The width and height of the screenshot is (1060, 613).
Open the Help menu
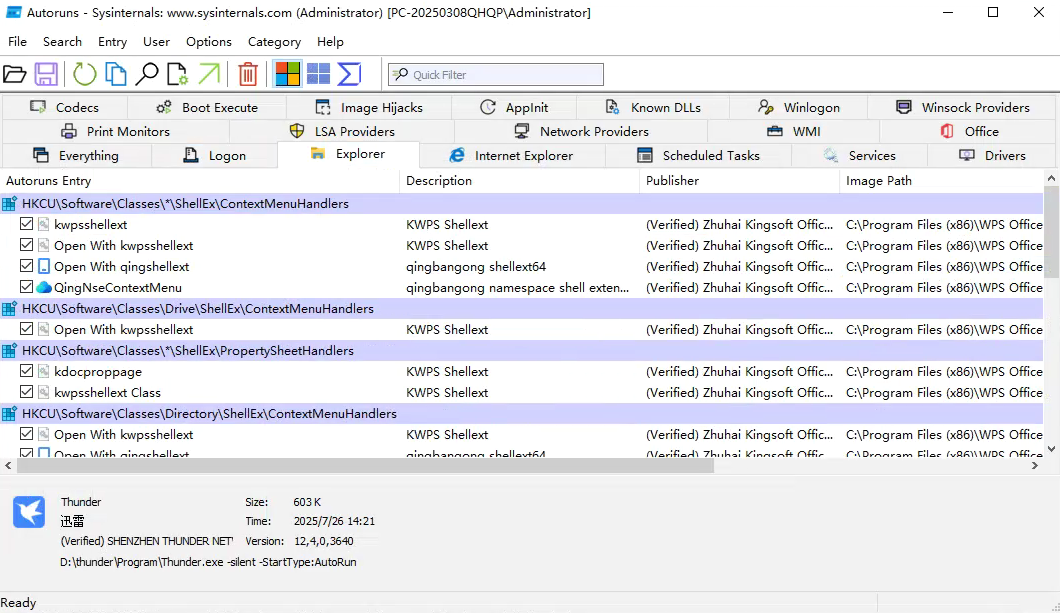pos(330,42)
